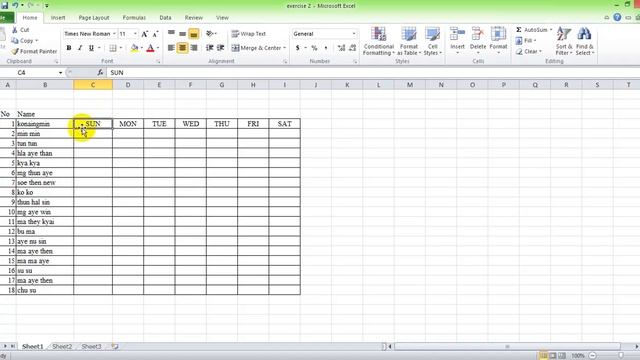Click the Orientation icon

click(x=210, y=34)
